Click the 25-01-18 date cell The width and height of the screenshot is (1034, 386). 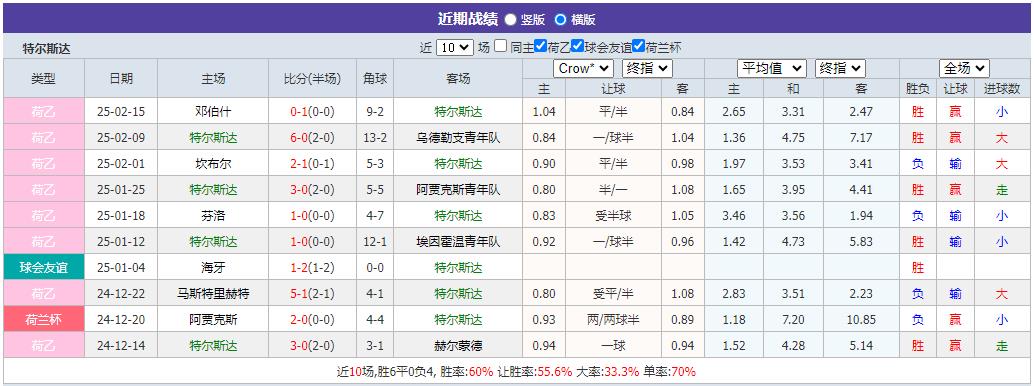click(121, 216)
